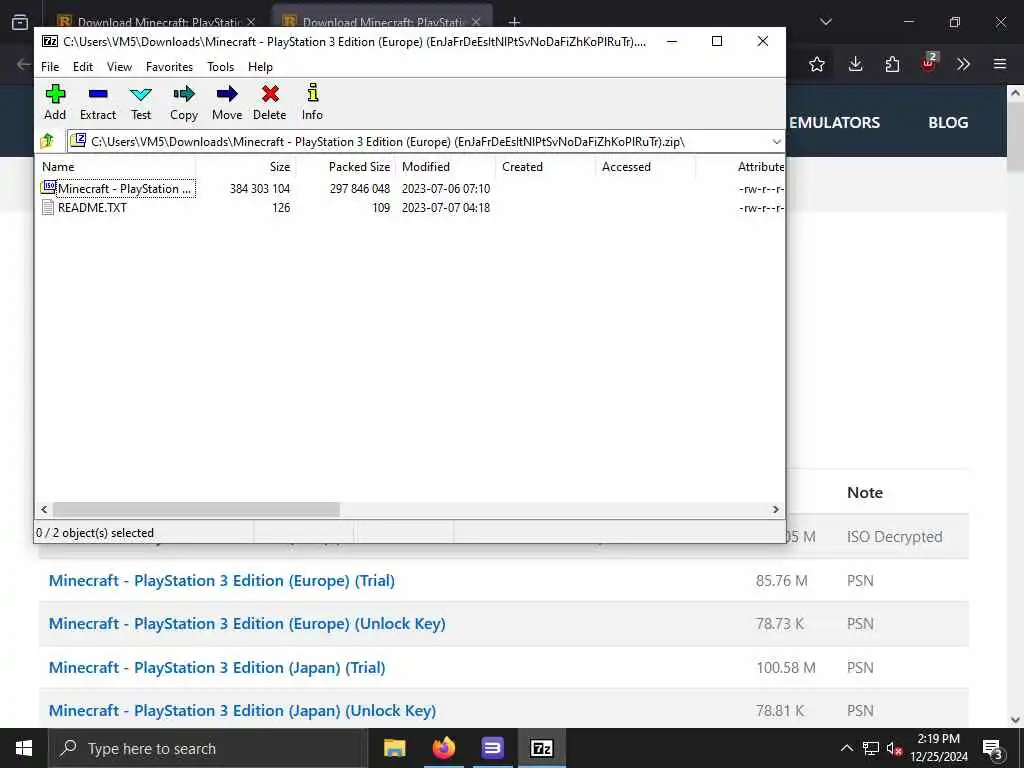Click the Move toolbar icon

click(227, 94)
